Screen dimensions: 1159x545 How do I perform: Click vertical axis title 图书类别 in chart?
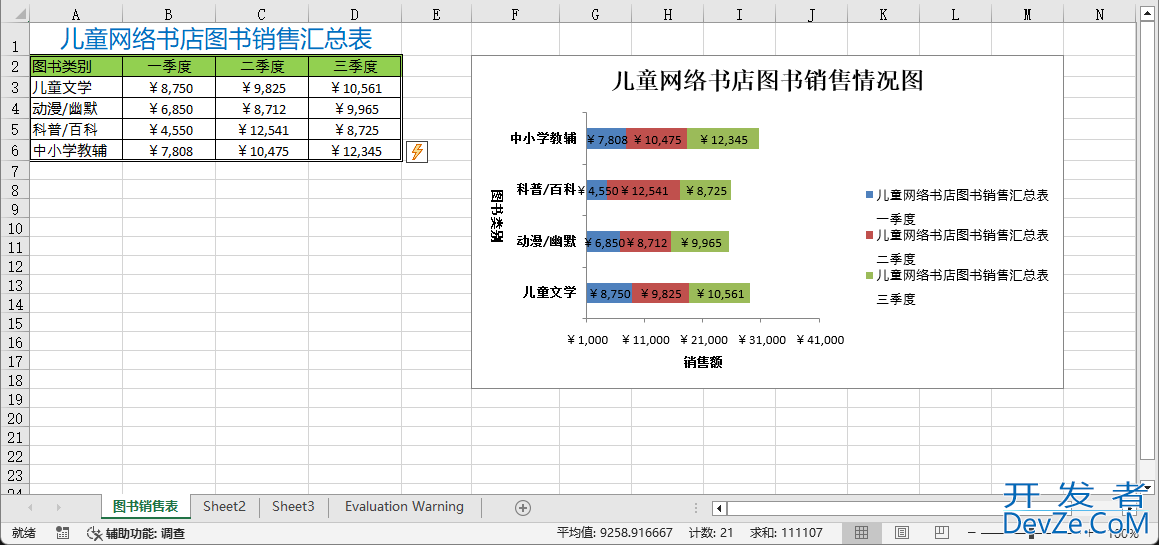[497, 216]
